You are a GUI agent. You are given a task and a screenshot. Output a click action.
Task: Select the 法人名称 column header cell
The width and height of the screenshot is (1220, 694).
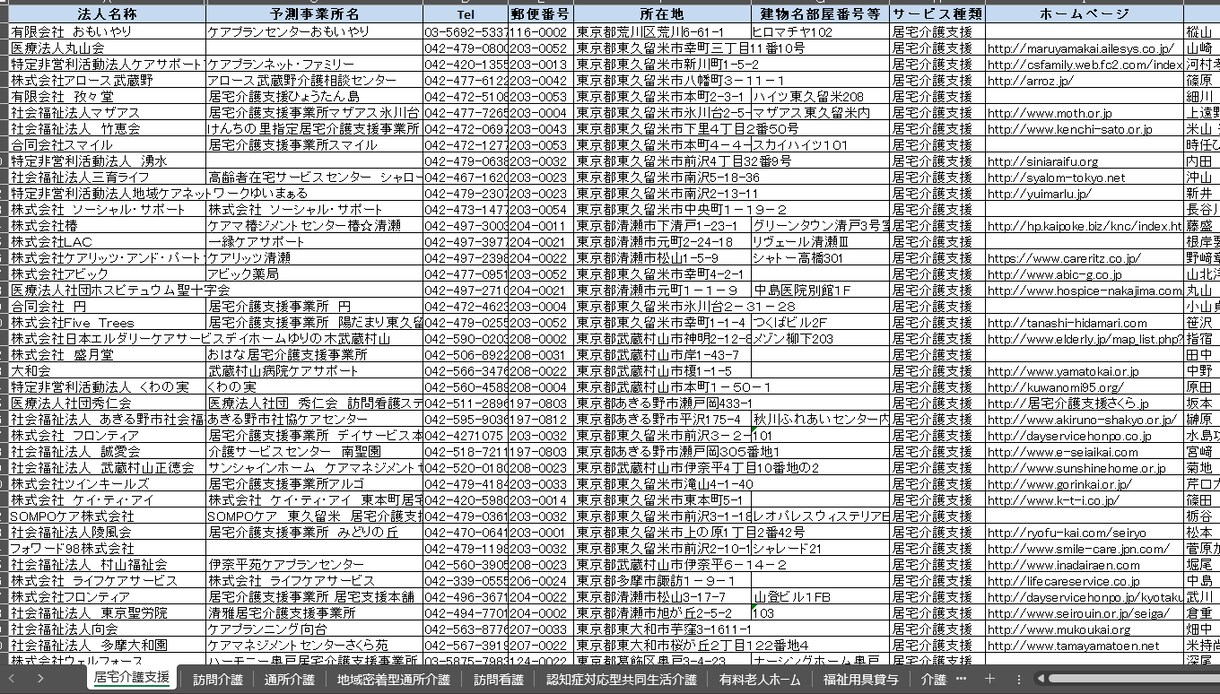coord(108,15)
